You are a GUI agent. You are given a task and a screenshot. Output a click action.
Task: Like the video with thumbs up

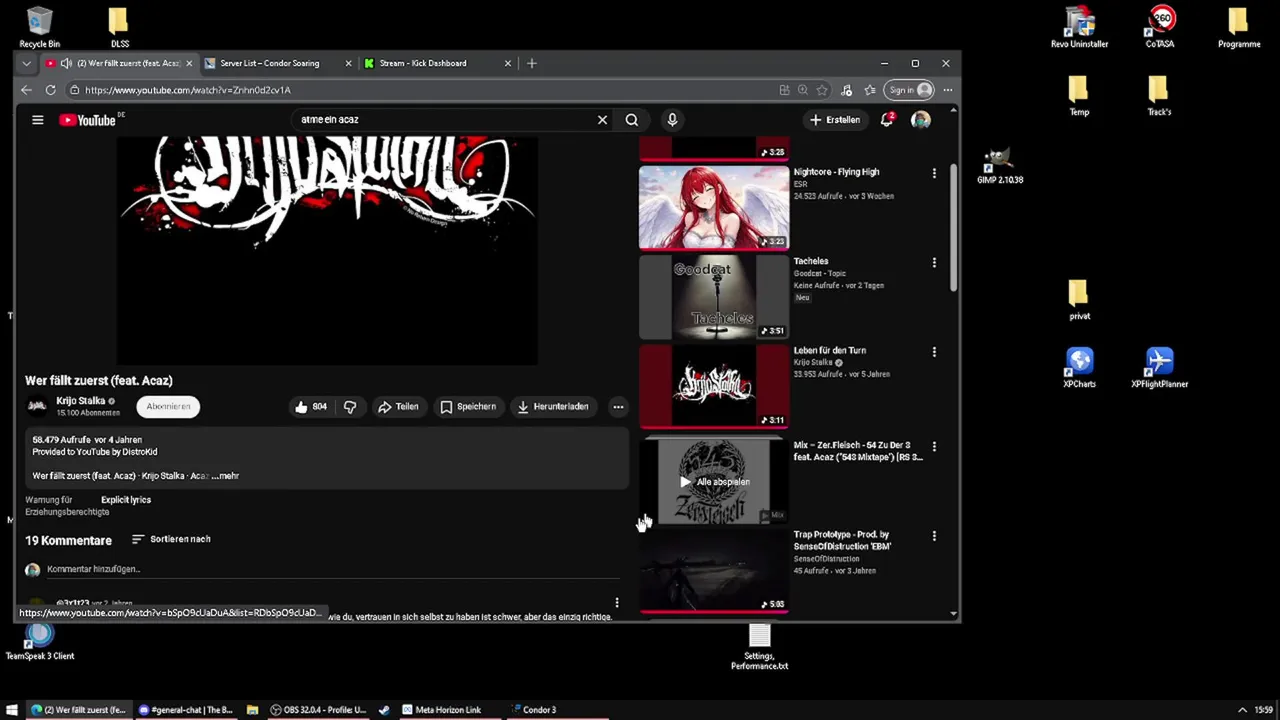pos(311,407)
